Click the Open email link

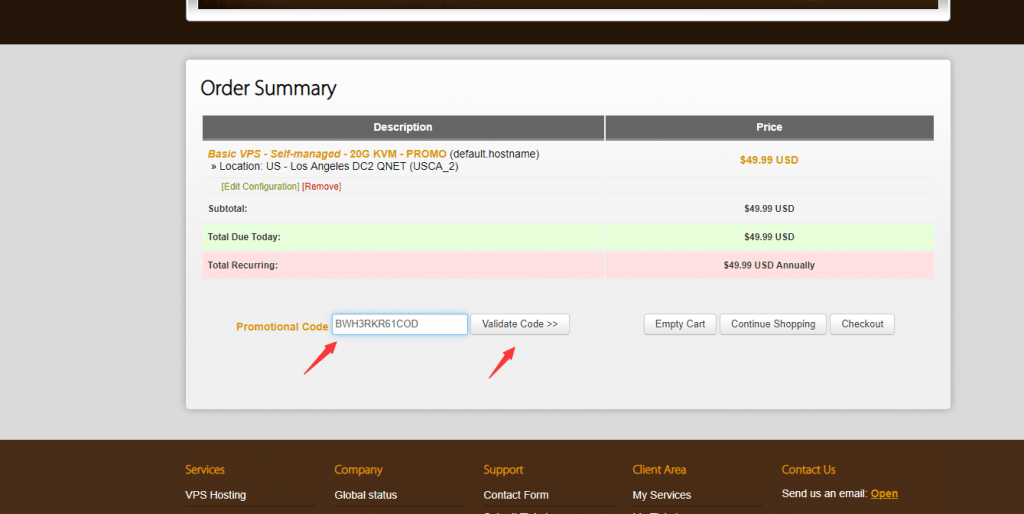(x=884, y=494)
